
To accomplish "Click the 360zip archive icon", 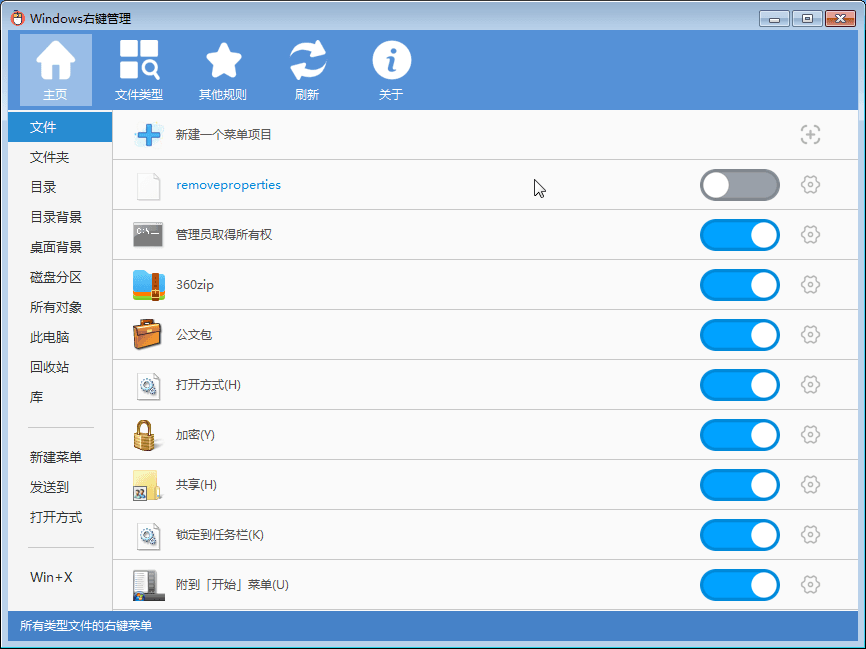I will click(149, 285).
